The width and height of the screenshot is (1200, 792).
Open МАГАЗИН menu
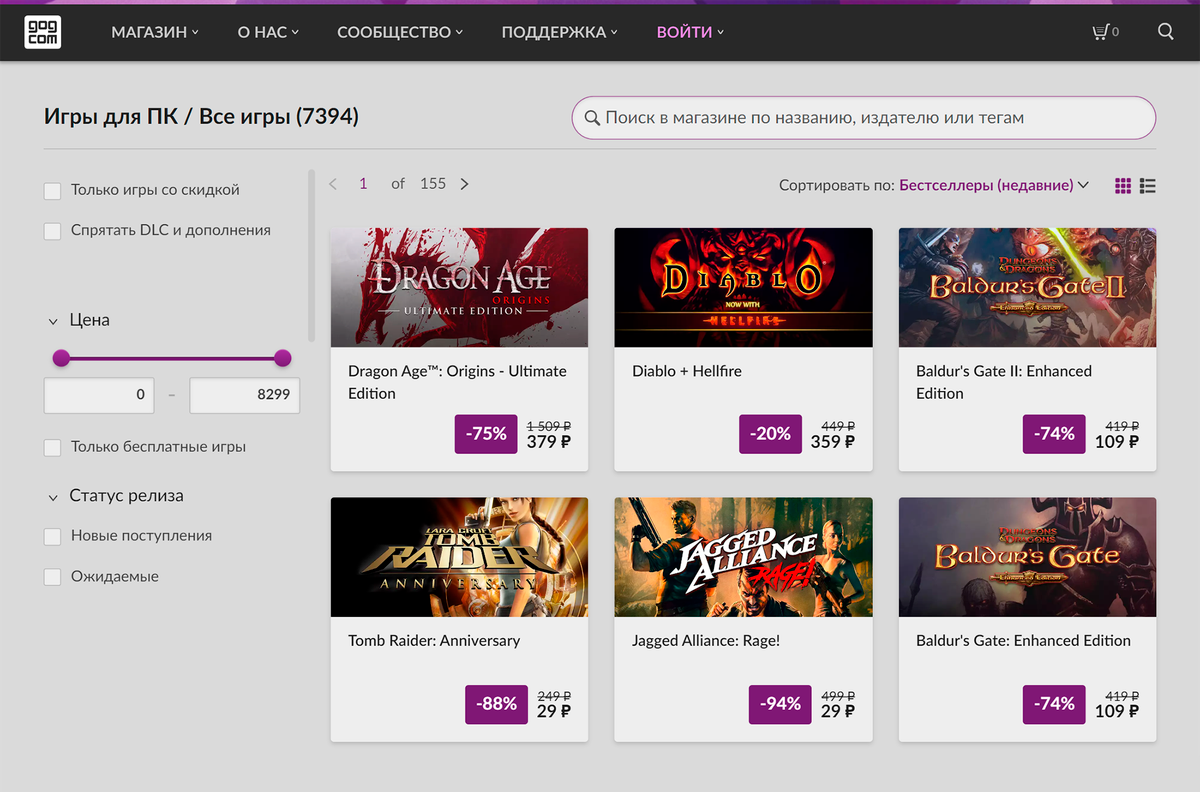click(x=155, y=32)
